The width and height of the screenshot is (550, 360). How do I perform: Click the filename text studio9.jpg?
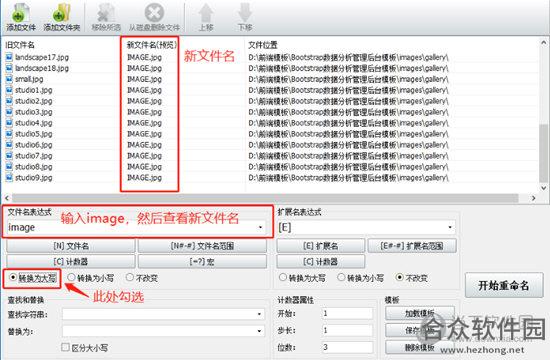[34, 178]
